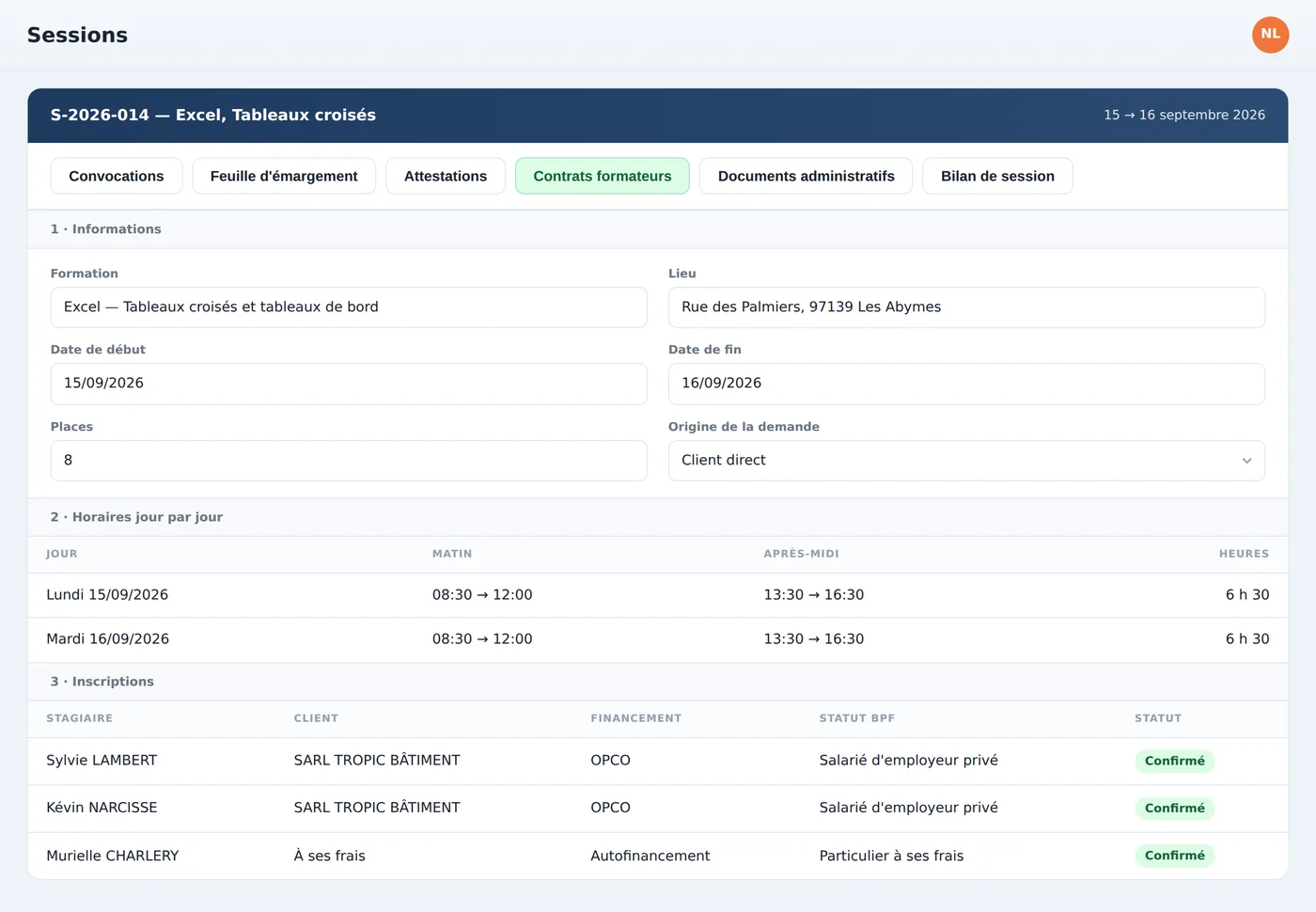Click the session title S-2026-014 header
1316x912 pixels.
(213, 115)
